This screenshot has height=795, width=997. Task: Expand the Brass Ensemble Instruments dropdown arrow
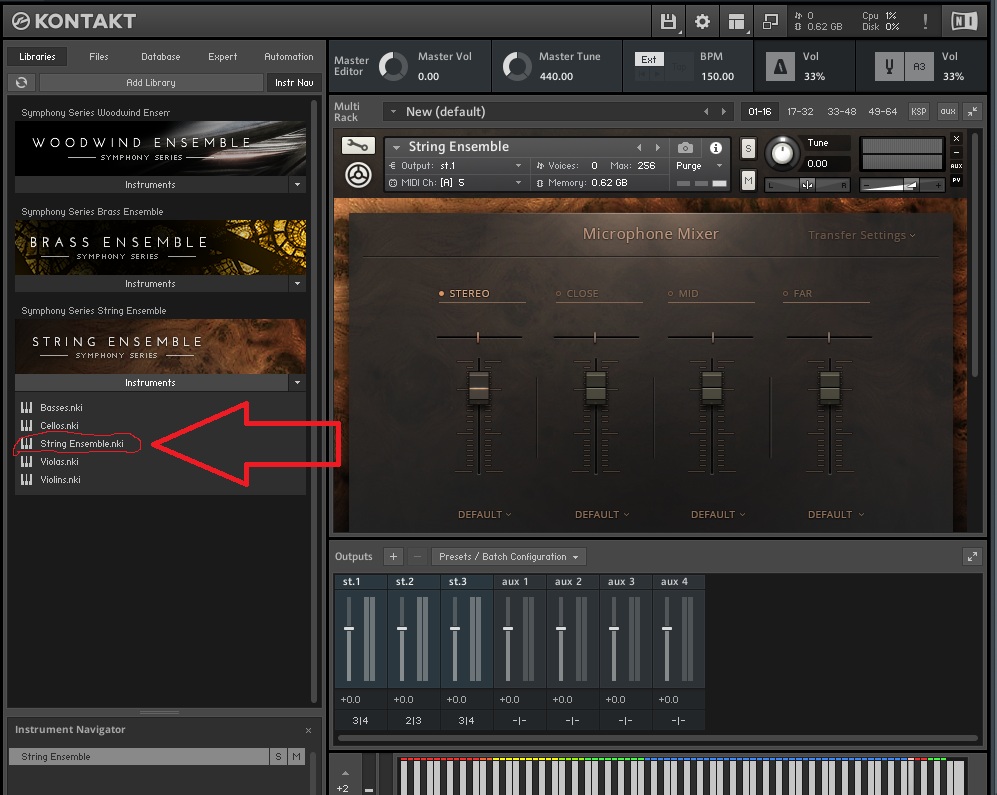pos(298,284)
